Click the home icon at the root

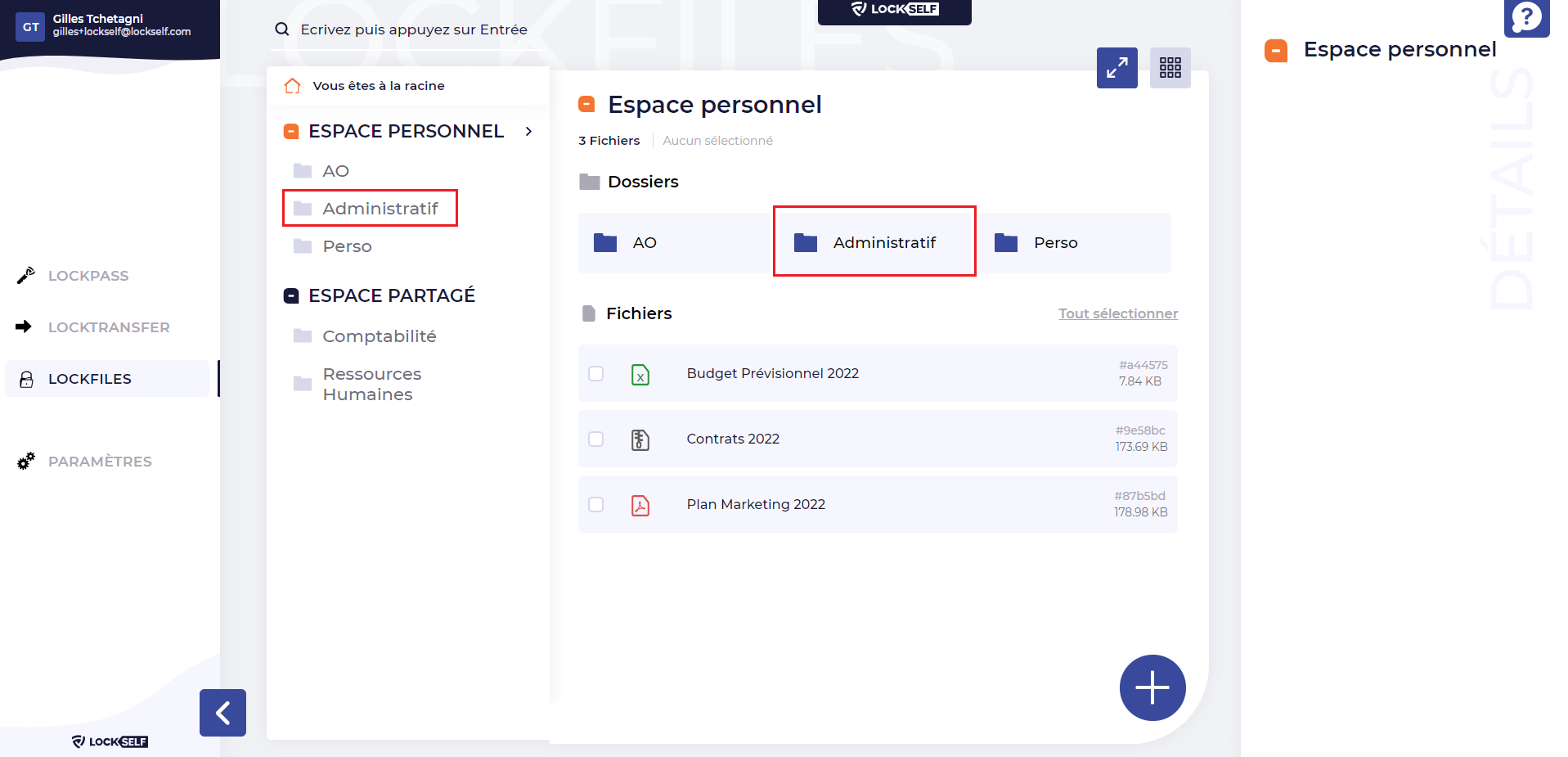(x=292, y=86)
